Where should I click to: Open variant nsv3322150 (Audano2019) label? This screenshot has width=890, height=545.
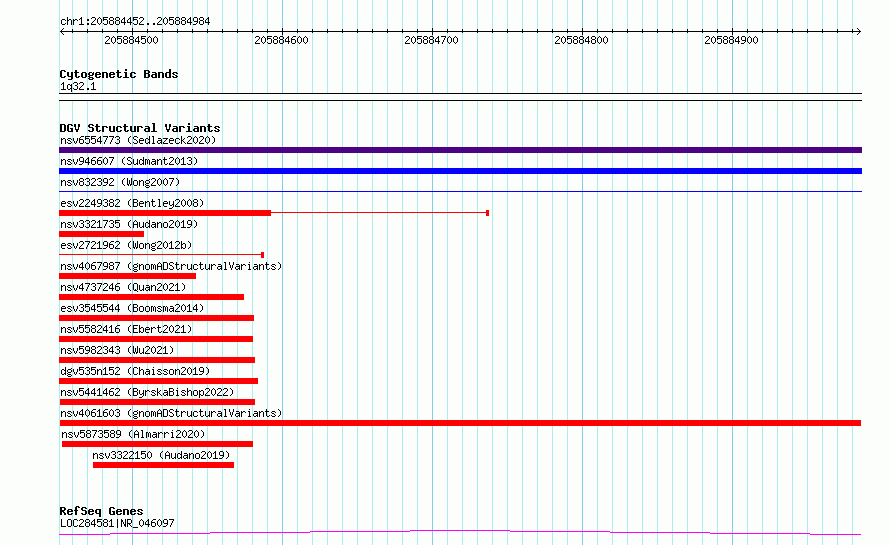tap(161, 455)
